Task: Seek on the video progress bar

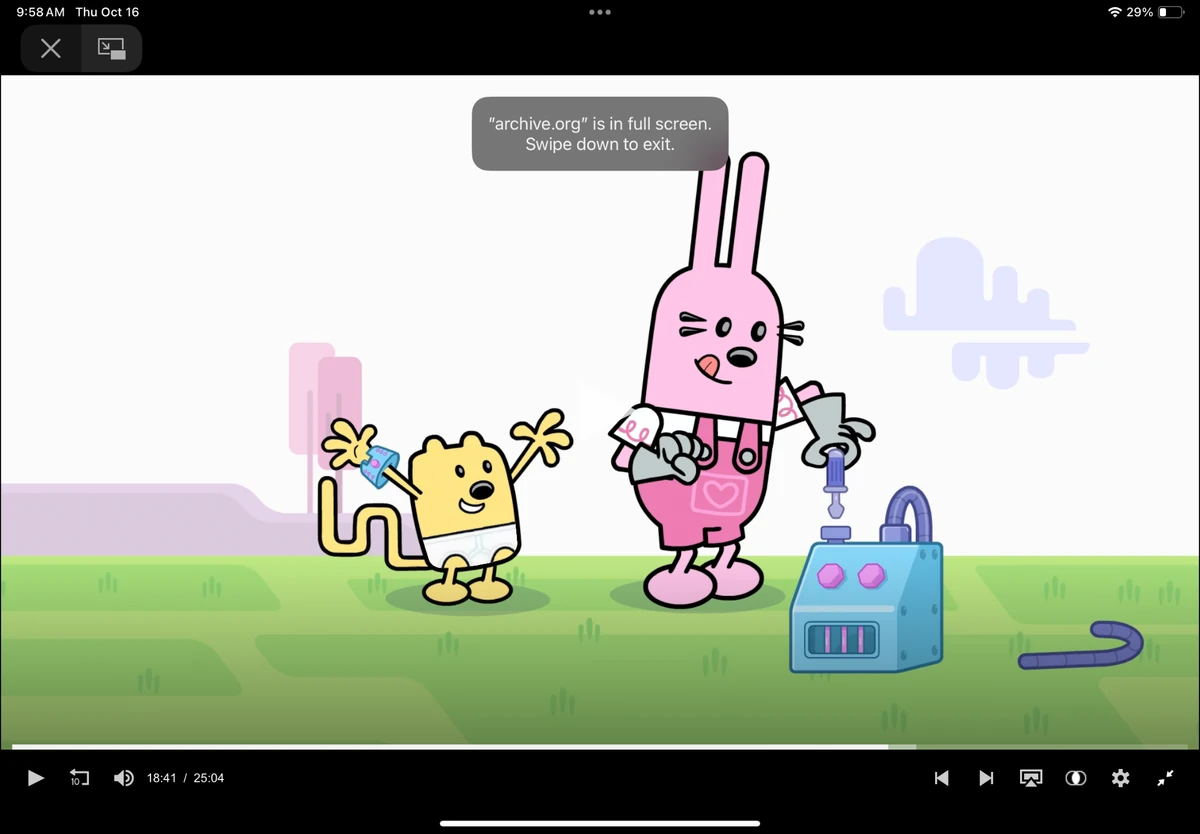Action: (x=600, y=746)
